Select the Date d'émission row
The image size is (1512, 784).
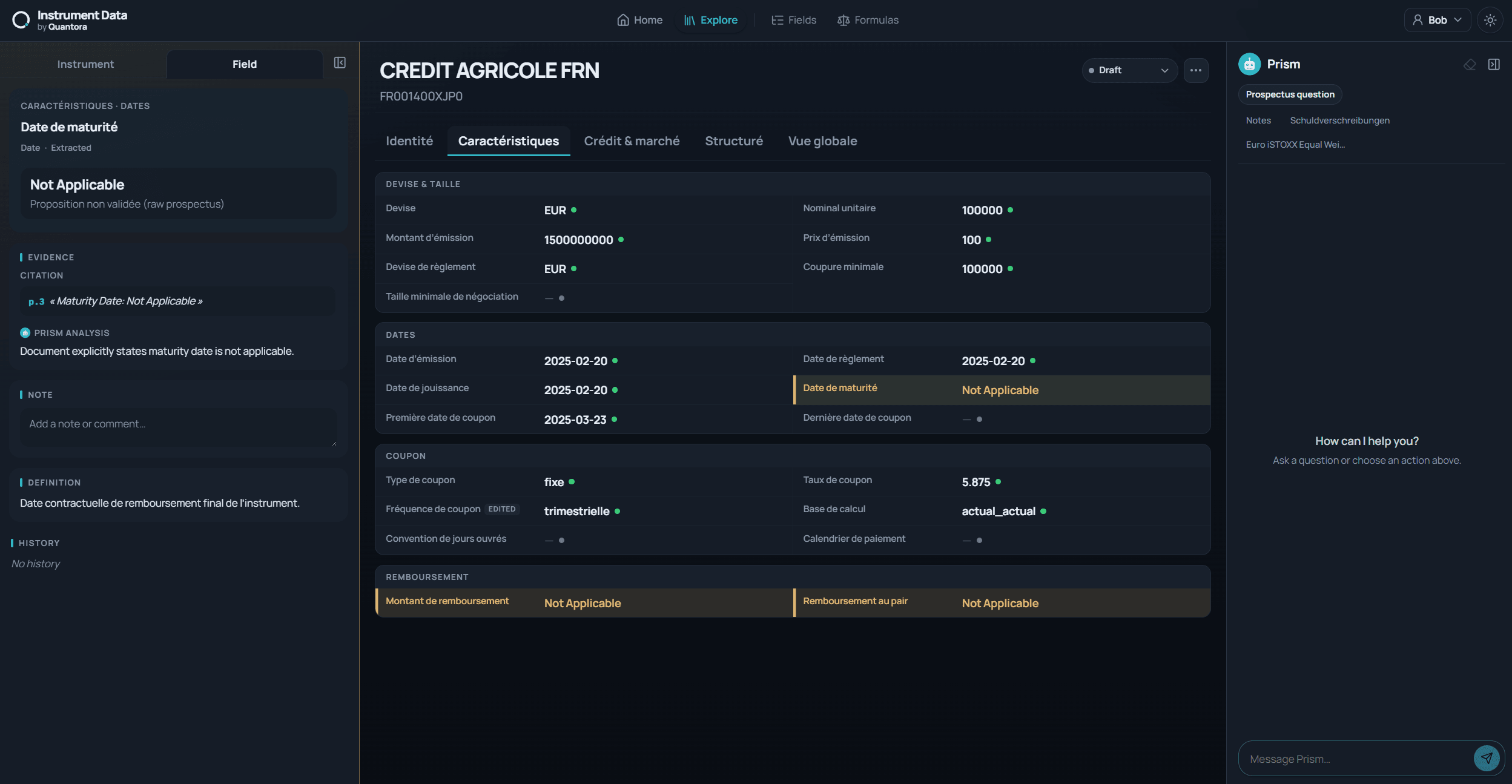(584, 361)
